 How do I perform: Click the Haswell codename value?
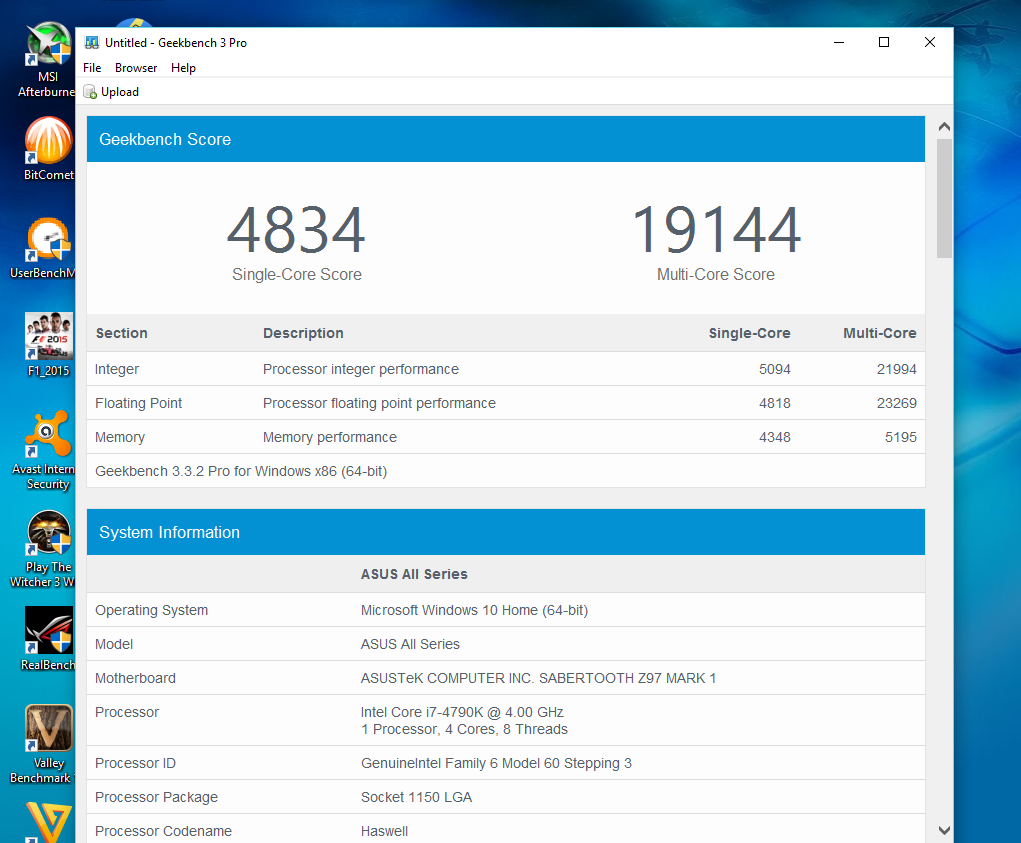[x=384, y=831]
